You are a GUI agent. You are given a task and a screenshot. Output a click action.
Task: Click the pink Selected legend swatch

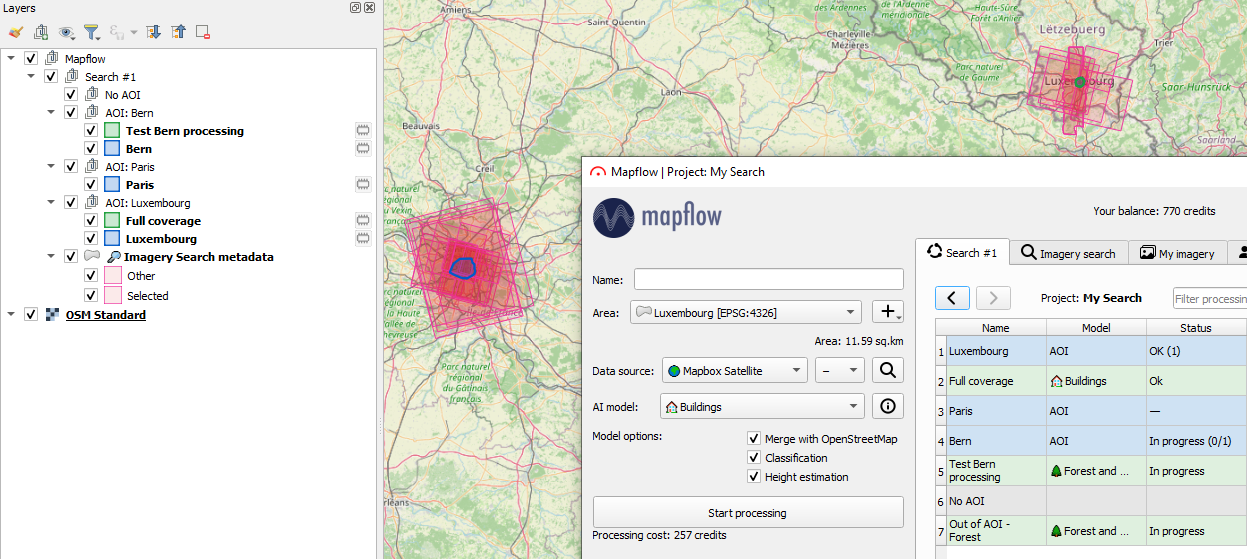click(112, 295)
